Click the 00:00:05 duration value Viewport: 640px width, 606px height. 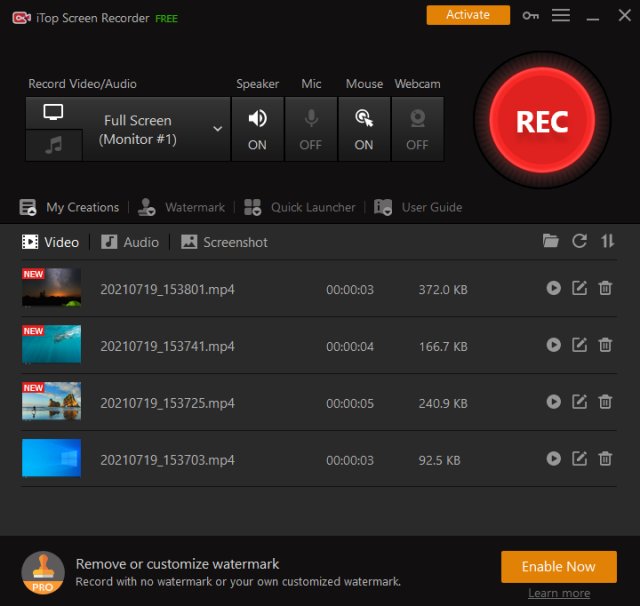coord(350,404)
